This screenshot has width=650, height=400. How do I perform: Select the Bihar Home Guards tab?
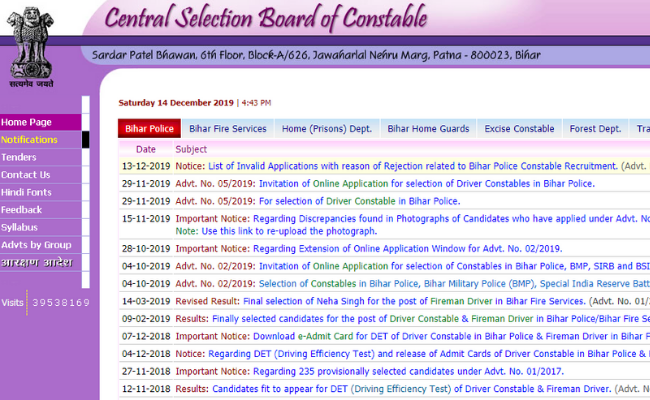coord(427,129)
